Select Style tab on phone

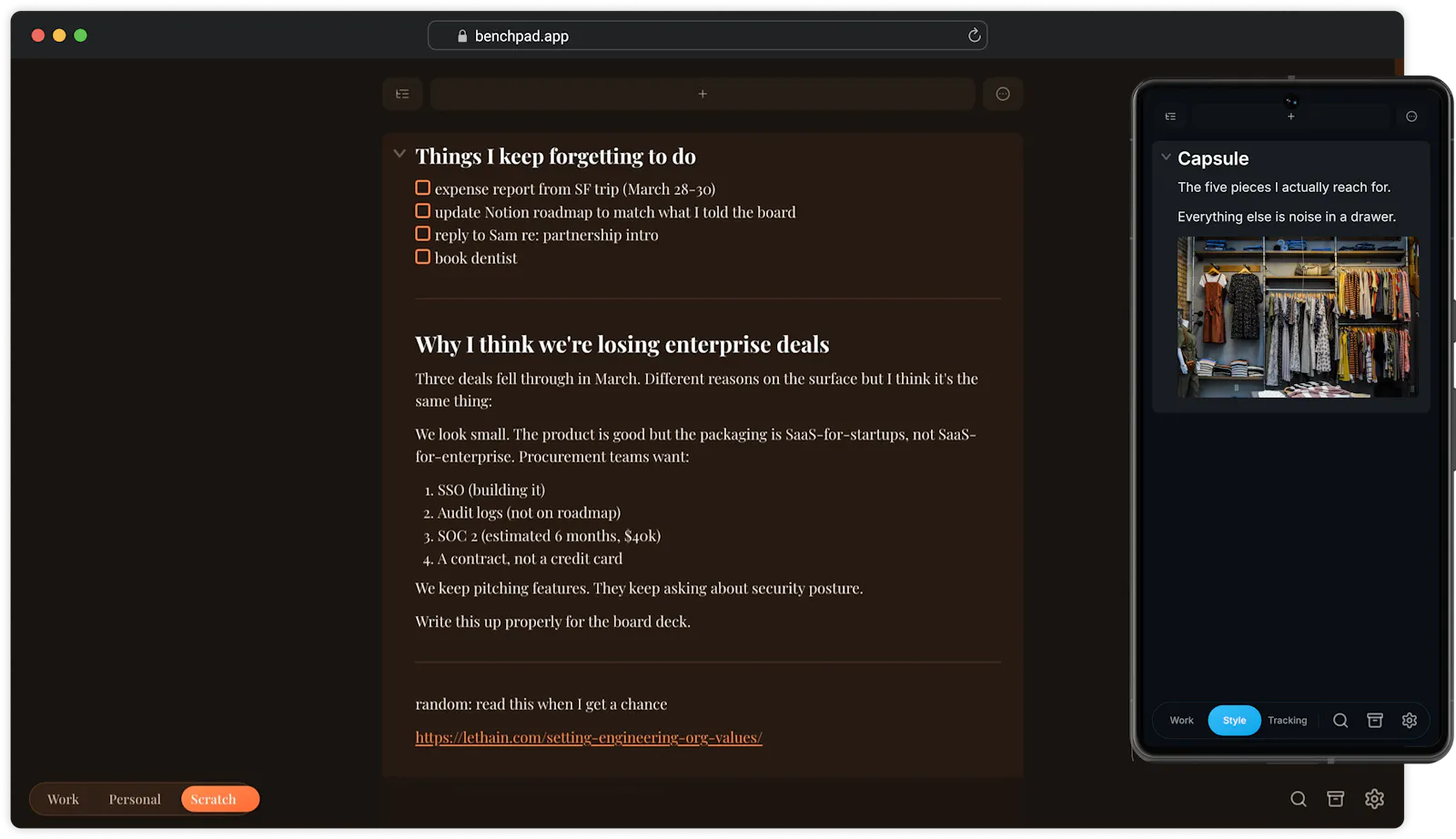click(1234, 721)
